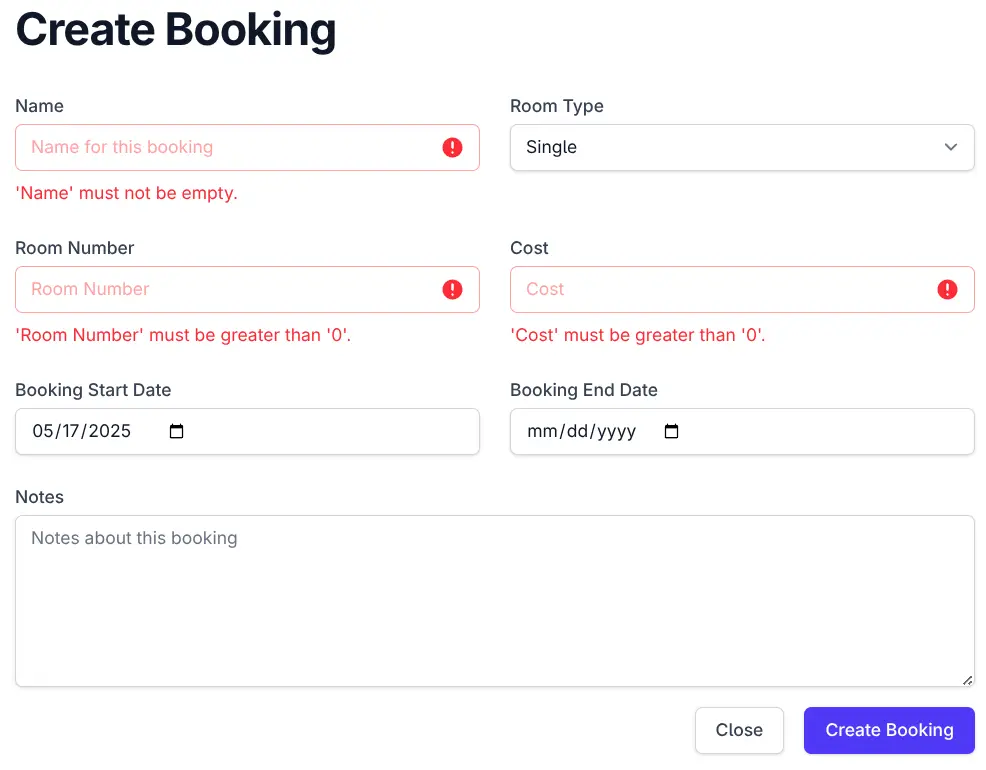Click the Room Type label
Image resolution: width=986 pixels, height=770 pixels.
coord(557,106)
